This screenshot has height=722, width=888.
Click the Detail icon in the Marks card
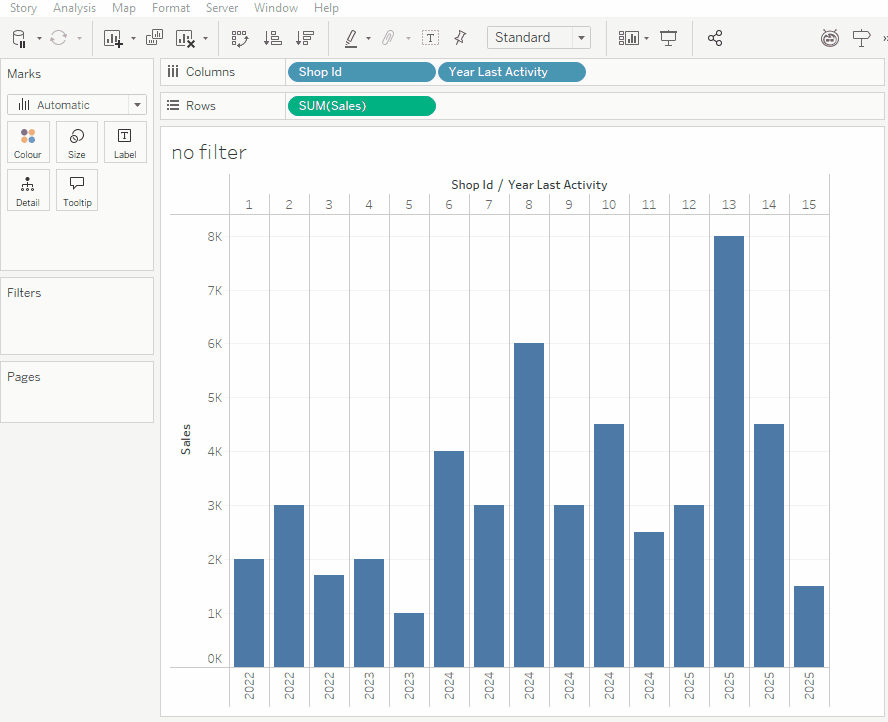pos(28,190)
